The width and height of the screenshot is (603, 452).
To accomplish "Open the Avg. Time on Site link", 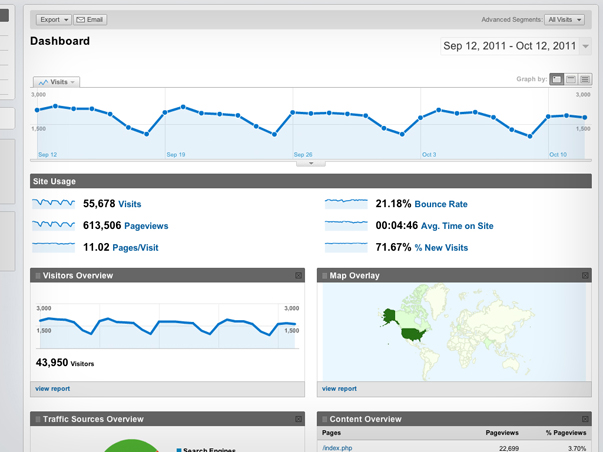I will click(x=457, y=226).
